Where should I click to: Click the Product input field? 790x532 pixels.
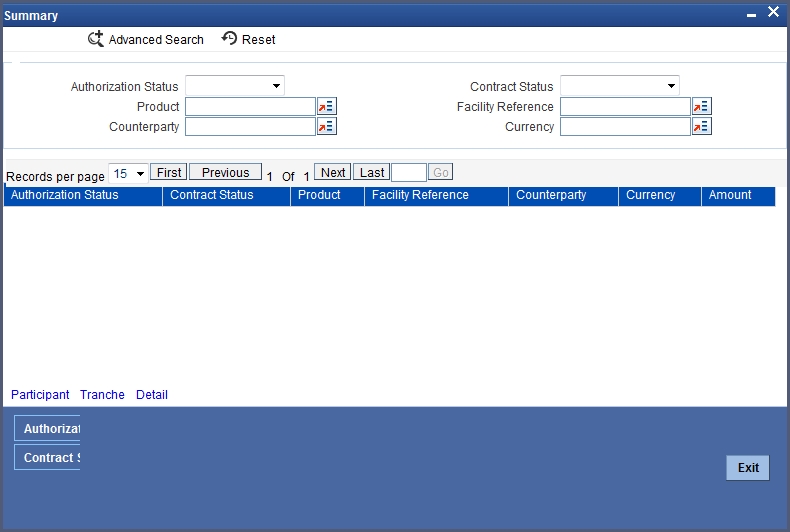250,106
